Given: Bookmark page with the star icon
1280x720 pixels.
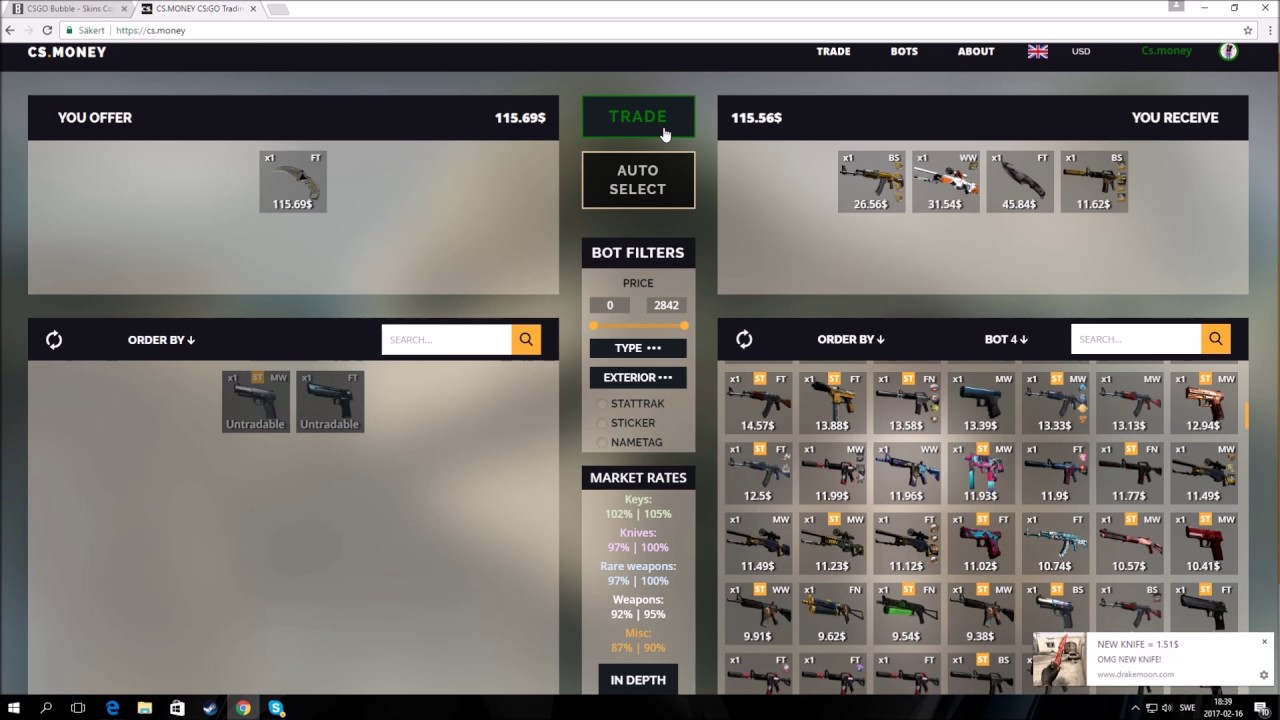Looking at the screenshot, I should point(1247,30).
